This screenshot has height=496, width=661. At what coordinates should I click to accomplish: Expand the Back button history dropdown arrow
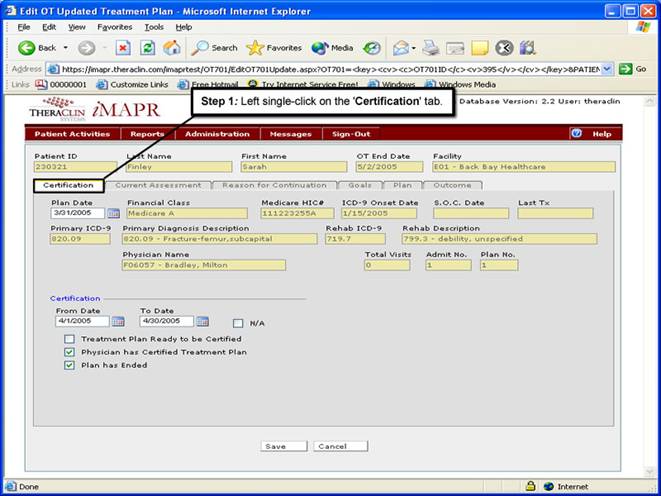click(x=65, y=48)
